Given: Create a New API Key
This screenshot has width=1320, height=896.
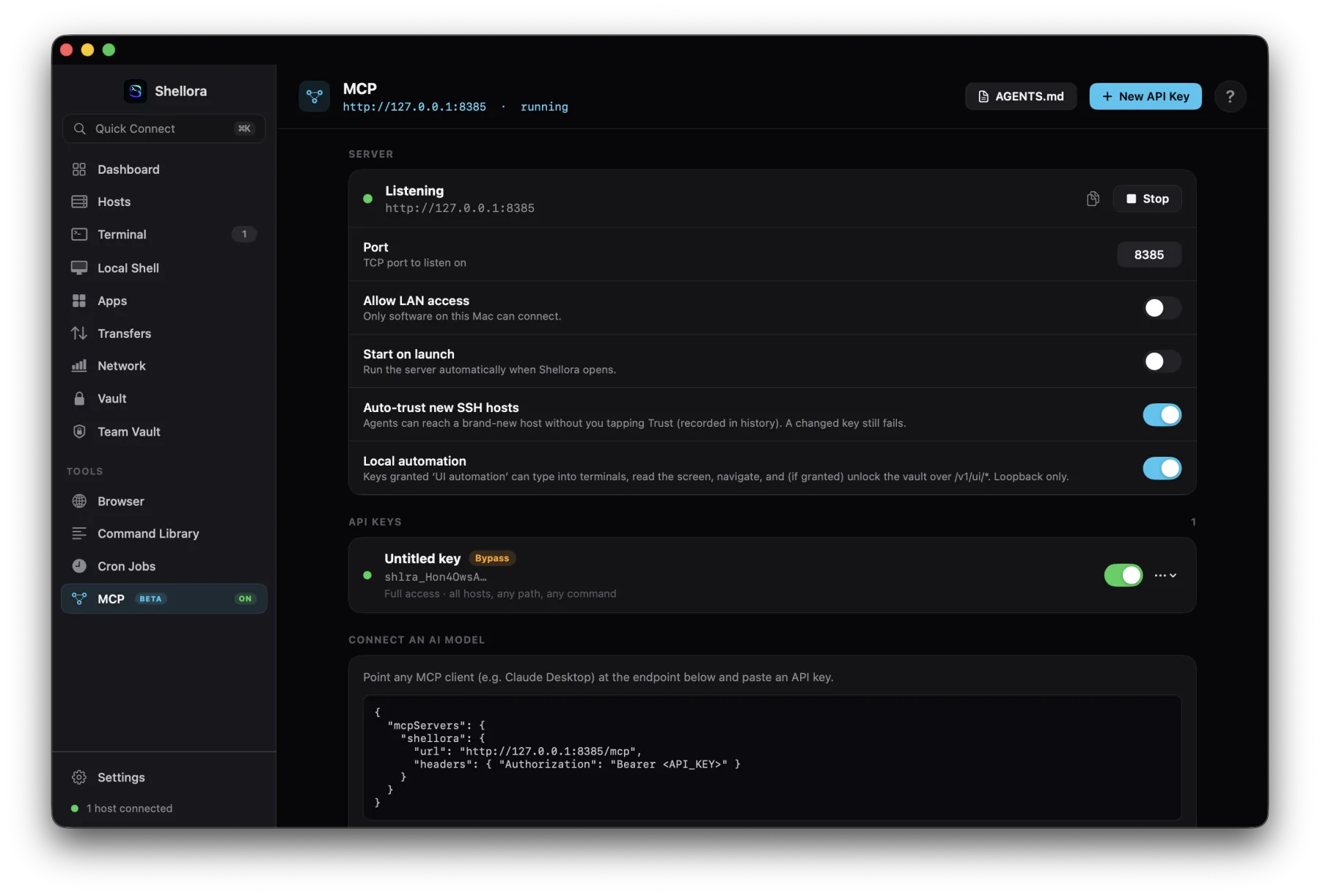Looking at the screenshot, I should (x=1145, y=97).
